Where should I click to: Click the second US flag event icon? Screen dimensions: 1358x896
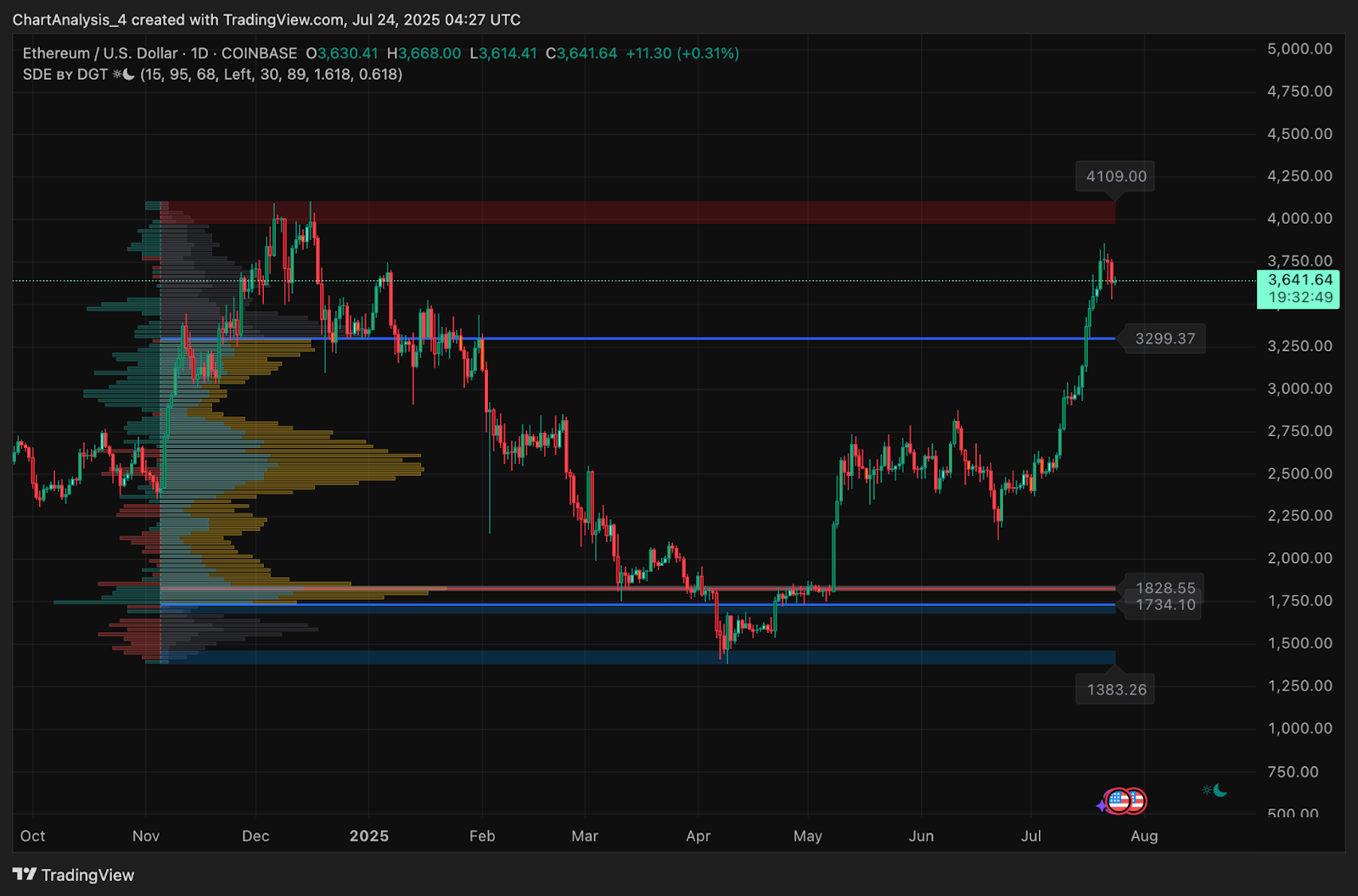tap(1136, 800)
